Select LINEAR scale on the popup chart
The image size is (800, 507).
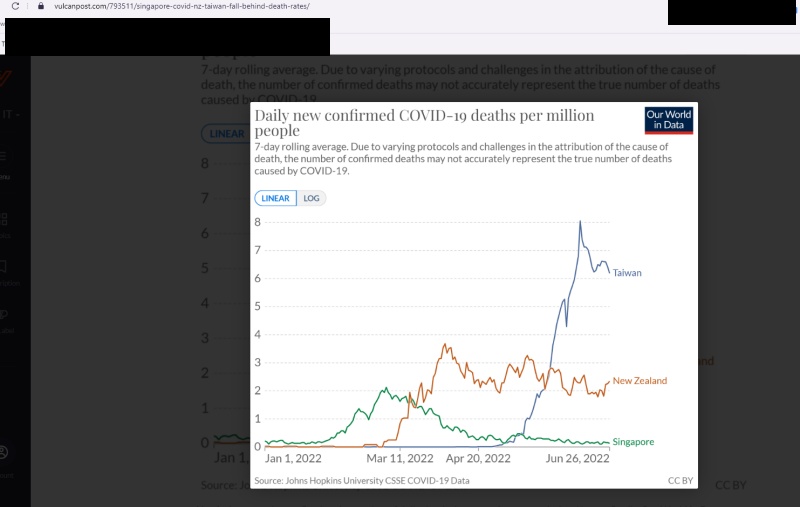(x=275, y=198)
